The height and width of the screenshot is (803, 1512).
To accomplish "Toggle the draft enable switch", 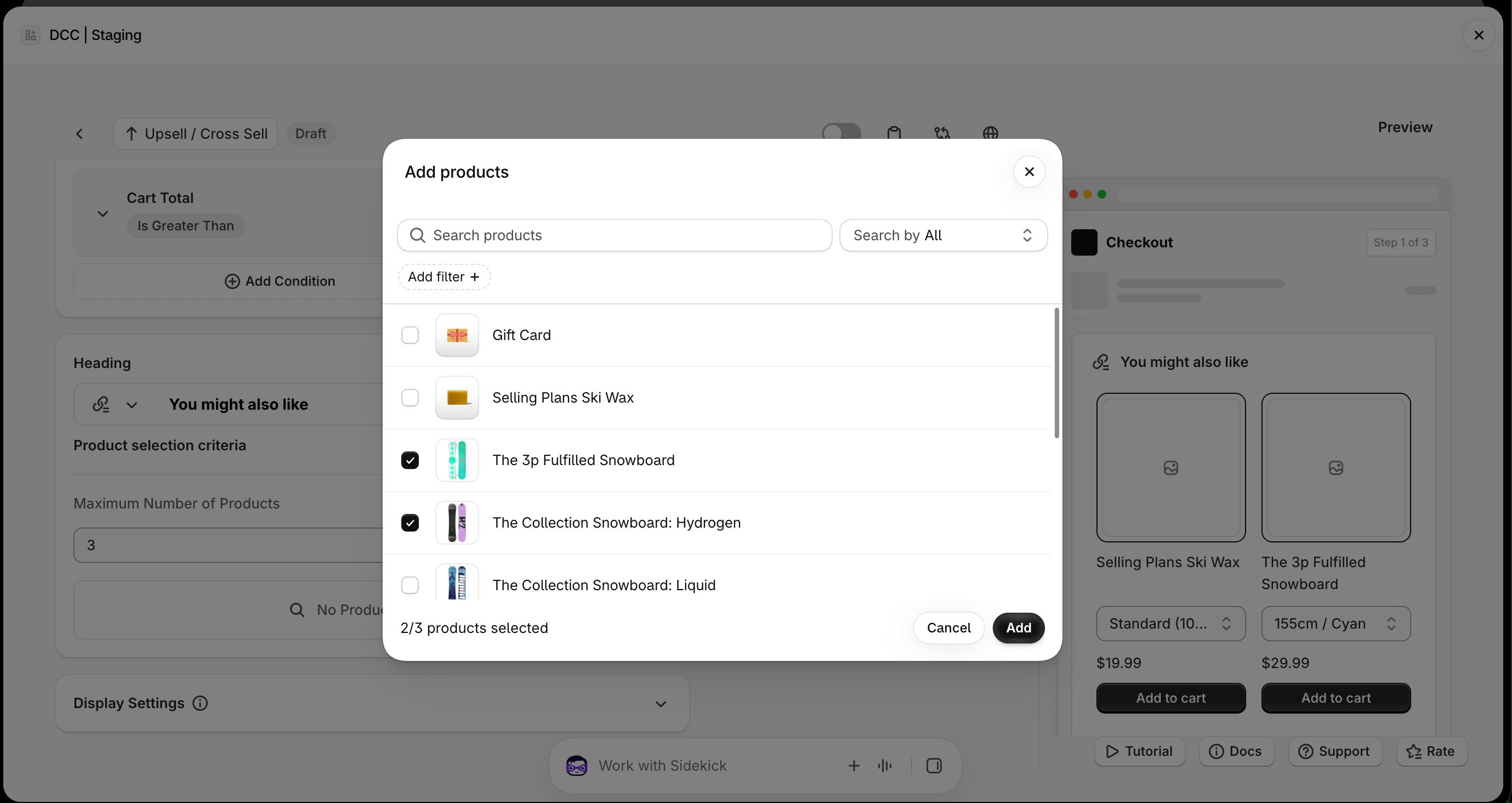I will pos(841,133).
